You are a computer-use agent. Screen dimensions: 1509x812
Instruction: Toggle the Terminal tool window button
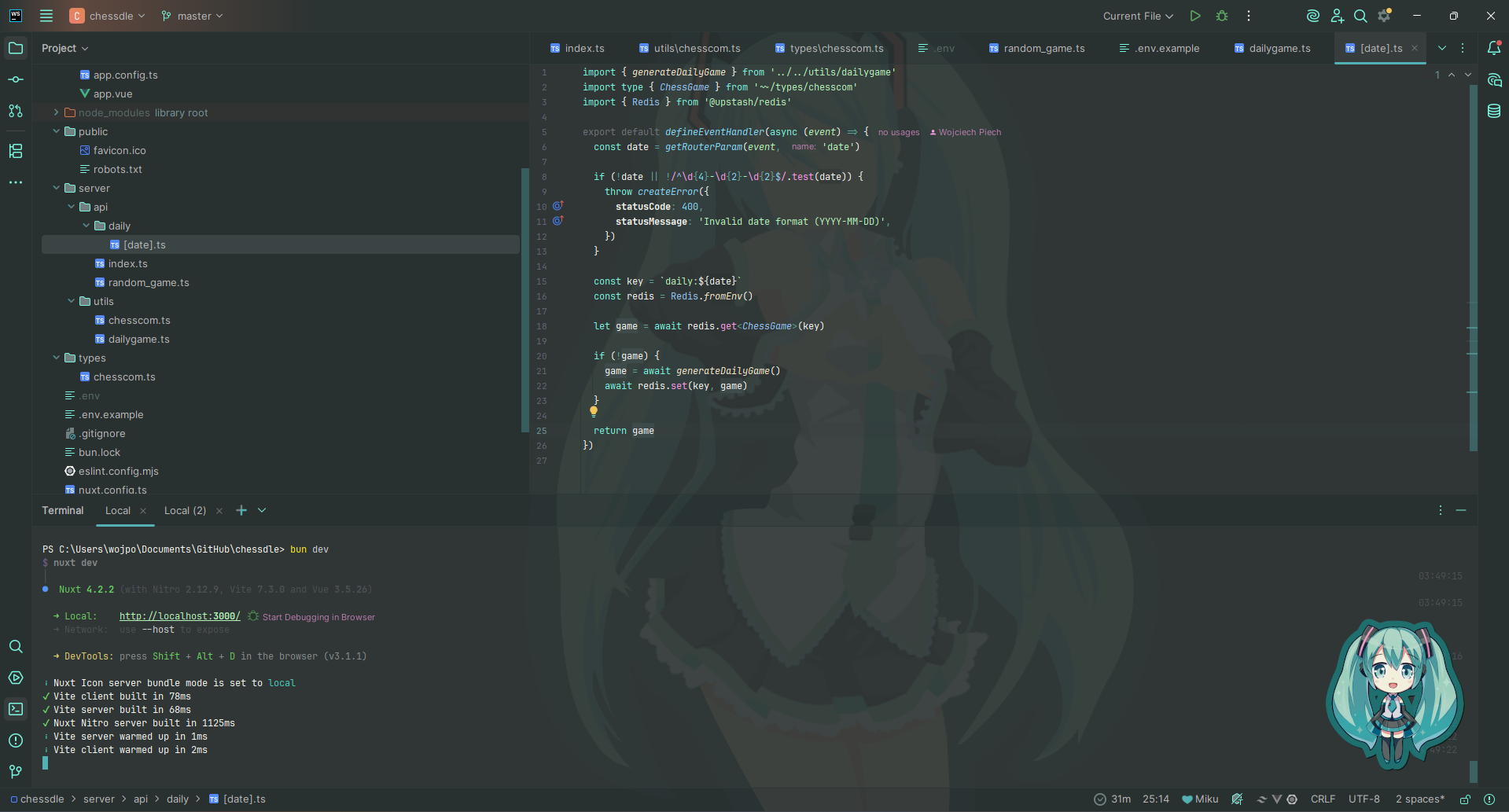click(16, 709)
